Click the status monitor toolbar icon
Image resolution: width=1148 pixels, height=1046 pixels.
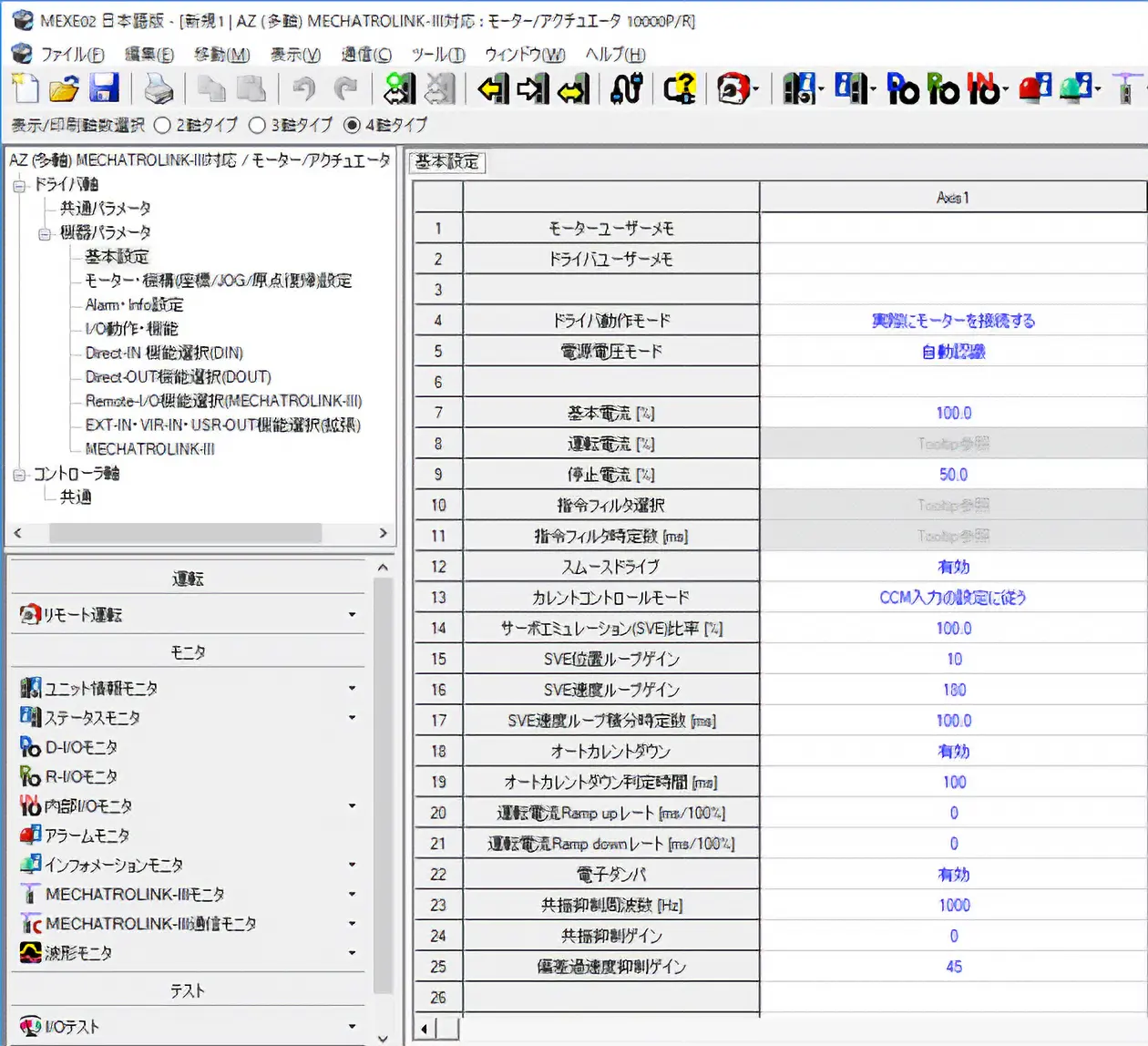[x=849, y=88]
